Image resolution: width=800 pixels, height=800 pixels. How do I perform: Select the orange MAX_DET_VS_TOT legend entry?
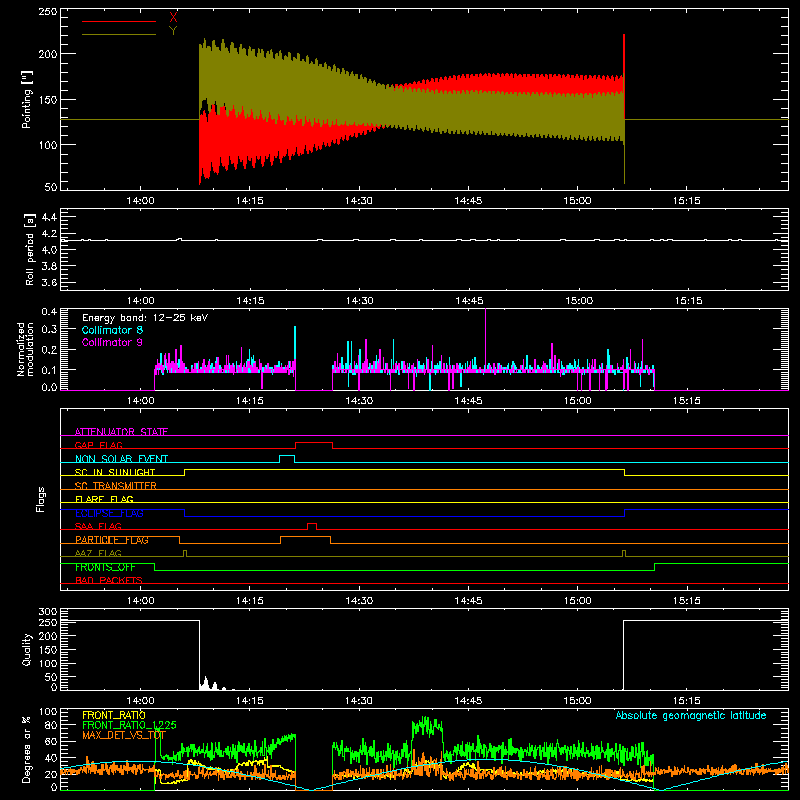124,735
